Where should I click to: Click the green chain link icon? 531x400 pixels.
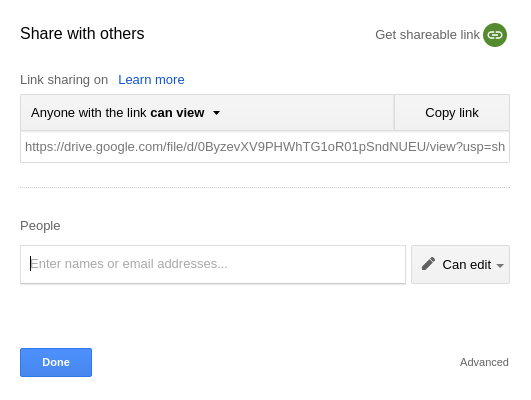(x=495, y=35)
